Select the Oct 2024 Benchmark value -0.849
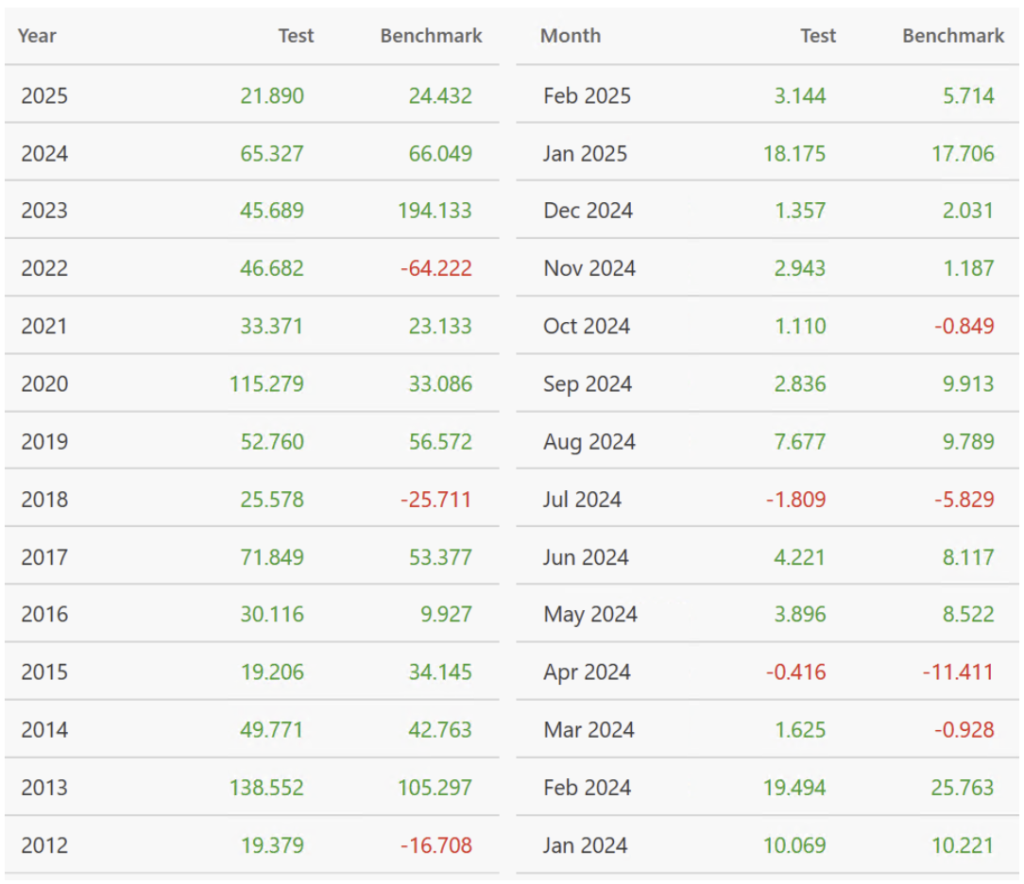This screenshot has width=1024, height=884. coord(964,326)
